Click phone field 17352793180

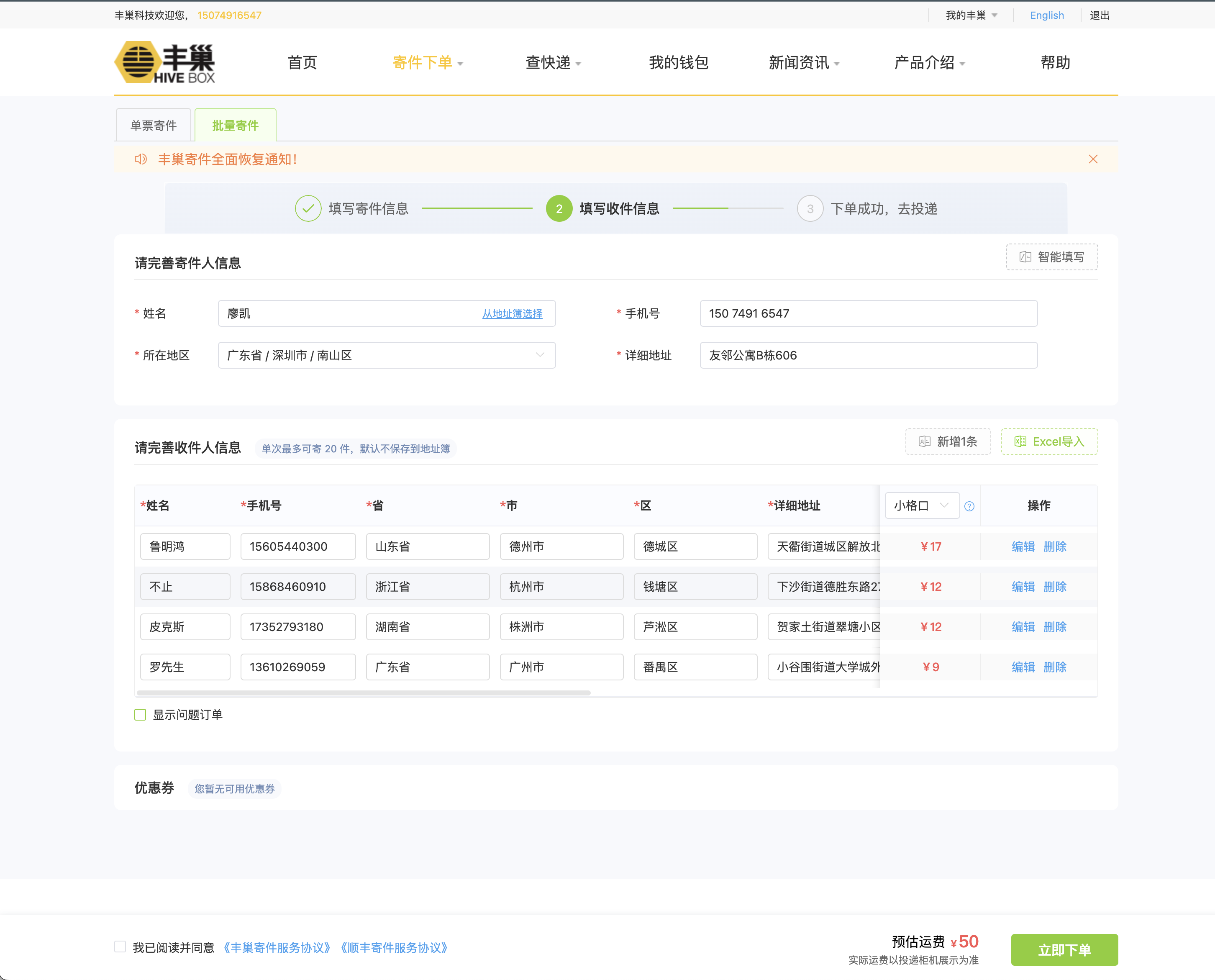[x=298, y=626]
